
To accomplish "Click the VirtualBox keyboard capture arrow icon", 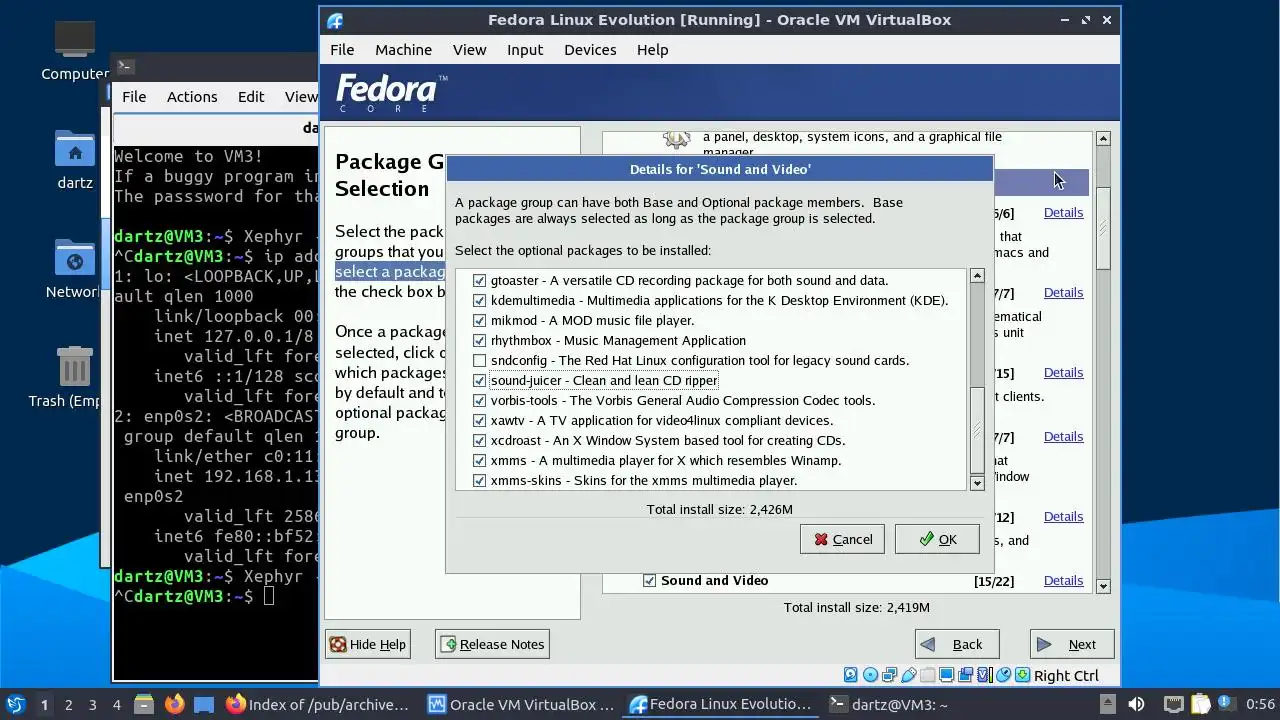I will (1023, 675).
